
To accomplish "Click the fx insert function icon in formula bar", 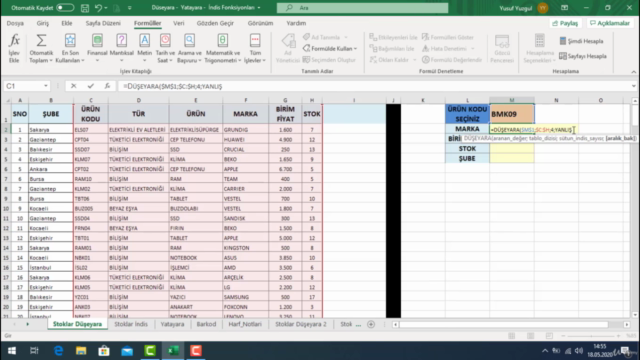I will coord(107,86).
